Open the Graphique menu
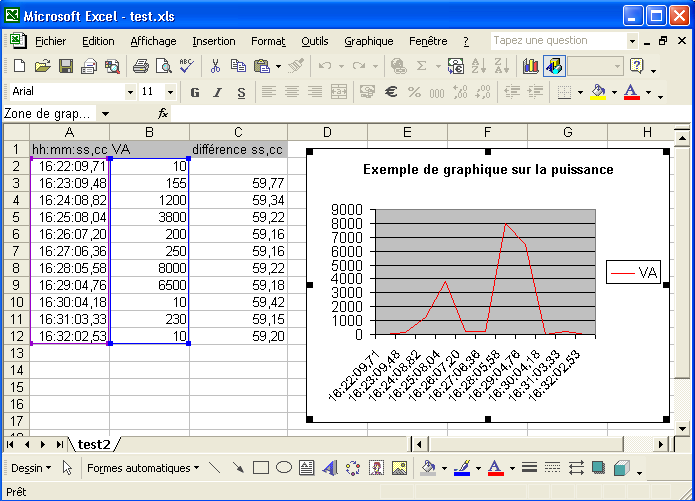Image resolution: width=695 pixels, height=501 pixels. (x=368, y=41)
